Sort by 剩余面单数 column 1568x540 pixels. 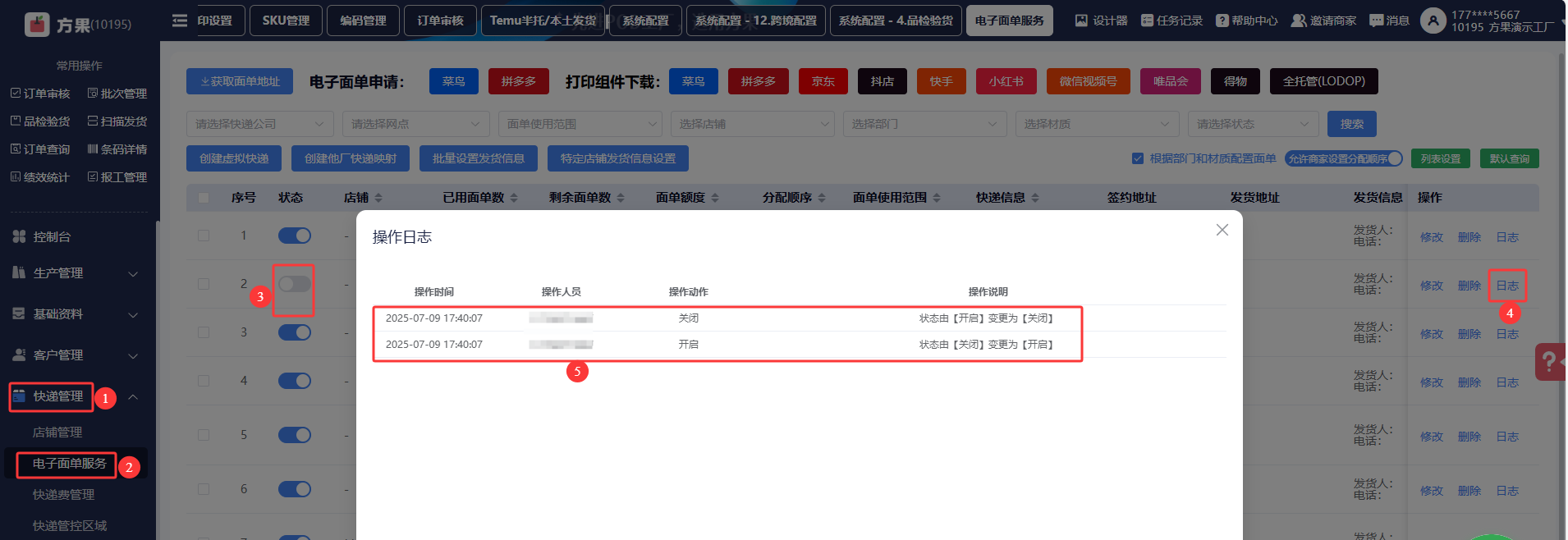coord(621,198)
